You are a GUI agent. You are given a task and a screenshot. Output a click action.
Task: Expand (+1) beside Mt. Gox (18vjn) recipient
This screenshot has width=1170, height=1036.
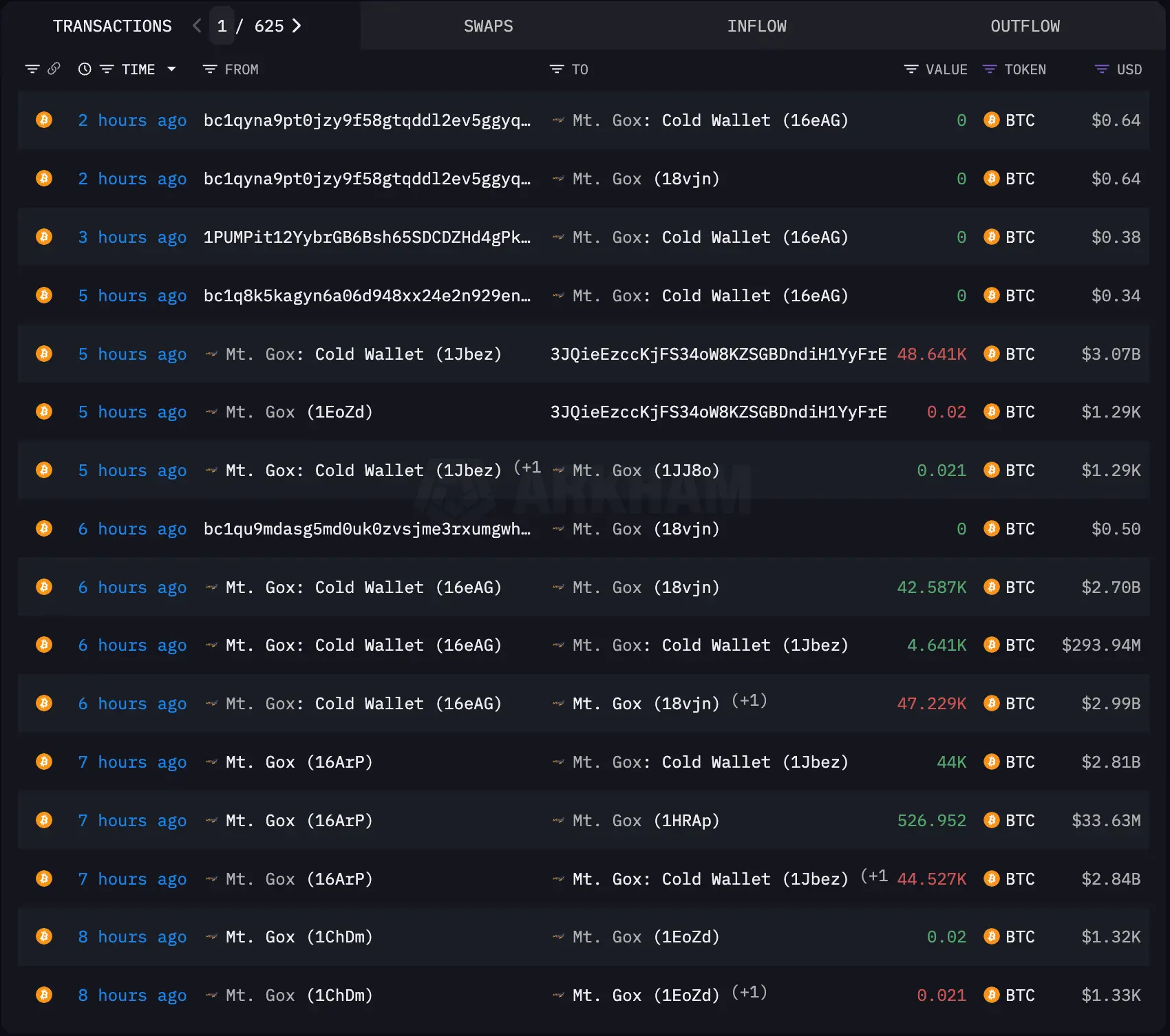click(749, 700)
